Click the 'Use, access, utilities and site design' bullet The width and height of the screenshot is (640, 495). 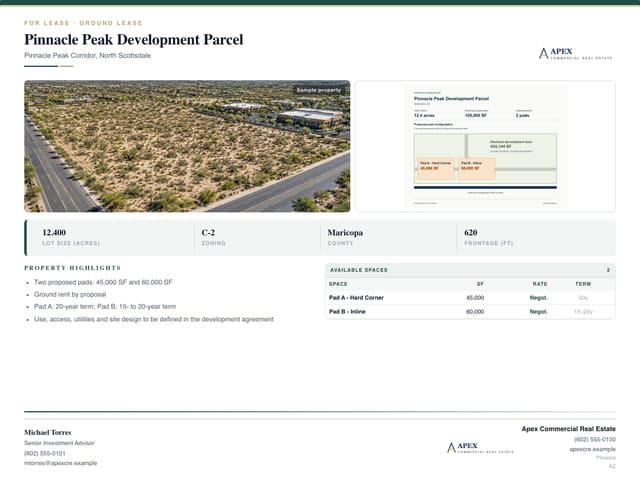point(154,319)
